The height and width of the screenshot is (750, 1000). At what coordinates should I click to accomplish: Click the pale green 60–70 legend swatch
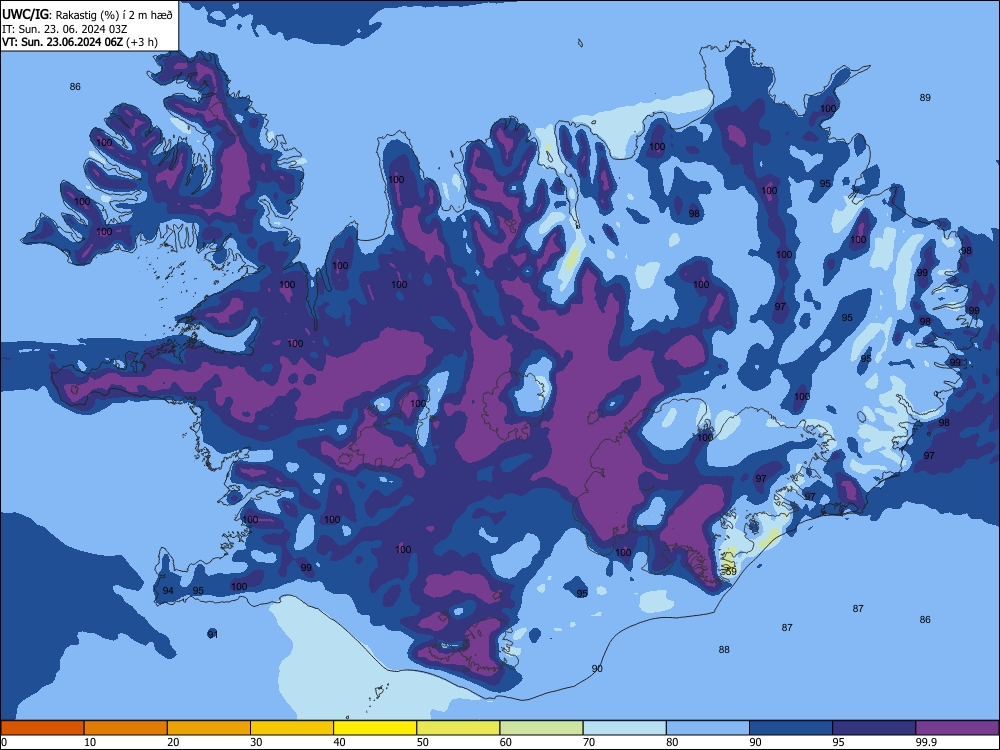[541, 728]
